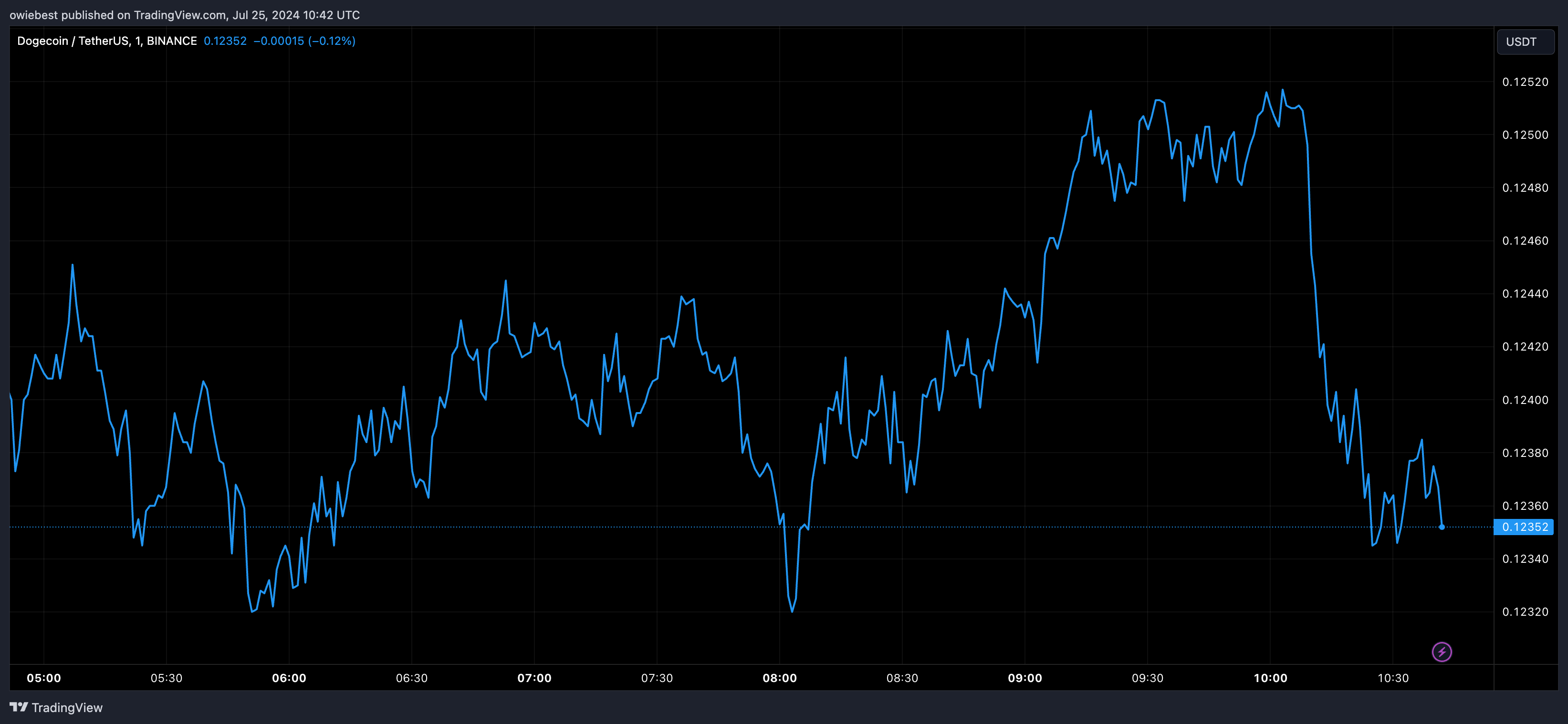1568x724 pixels.
Task: Click the Dogecoin / TetherUS symbol title
Action: coord(107,41)
